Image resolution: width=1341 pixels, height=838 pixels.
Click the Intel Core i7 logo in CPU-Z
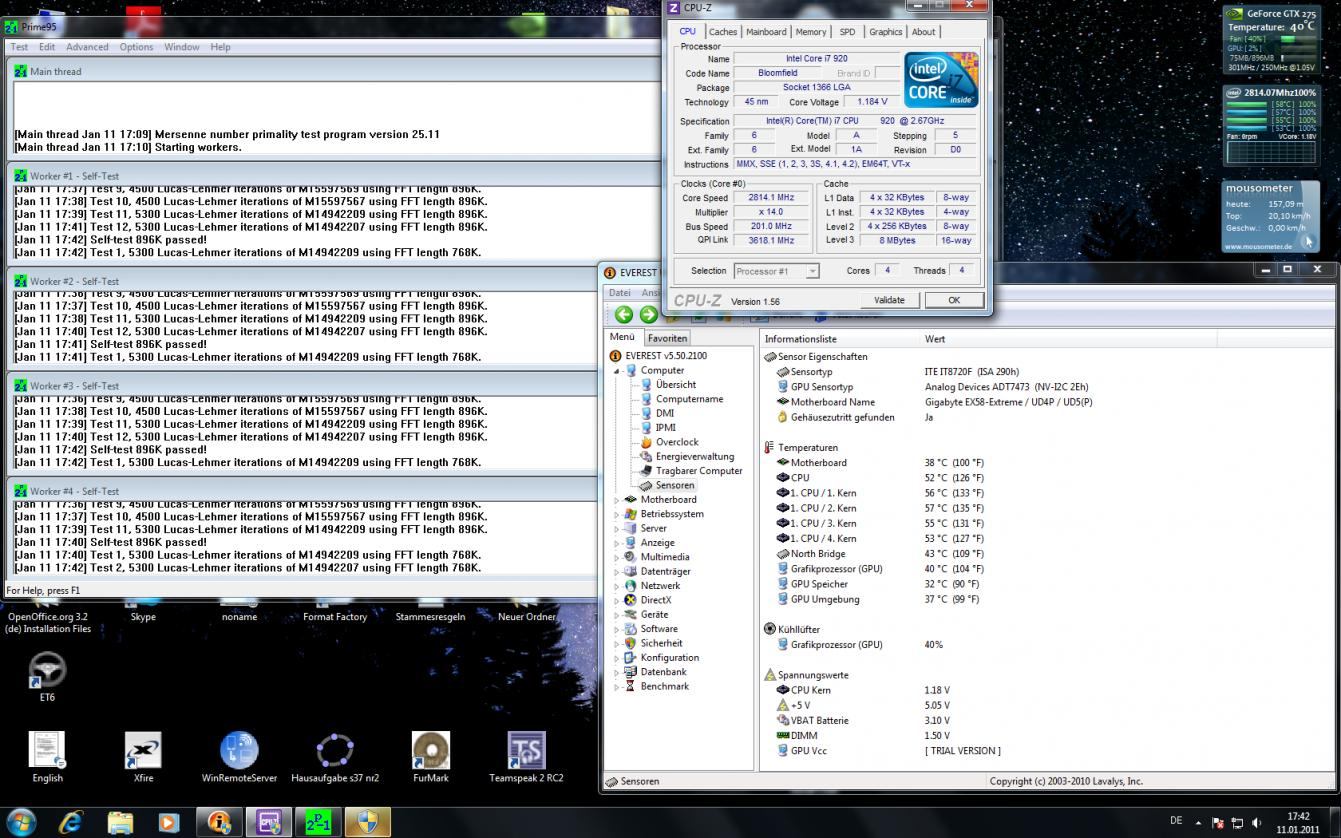pyautogui.click(x=941, y=81)
